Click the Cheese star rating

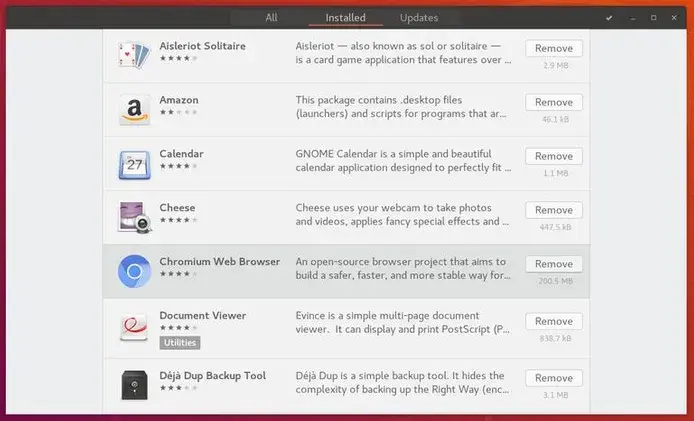click(x=178, y=220)
